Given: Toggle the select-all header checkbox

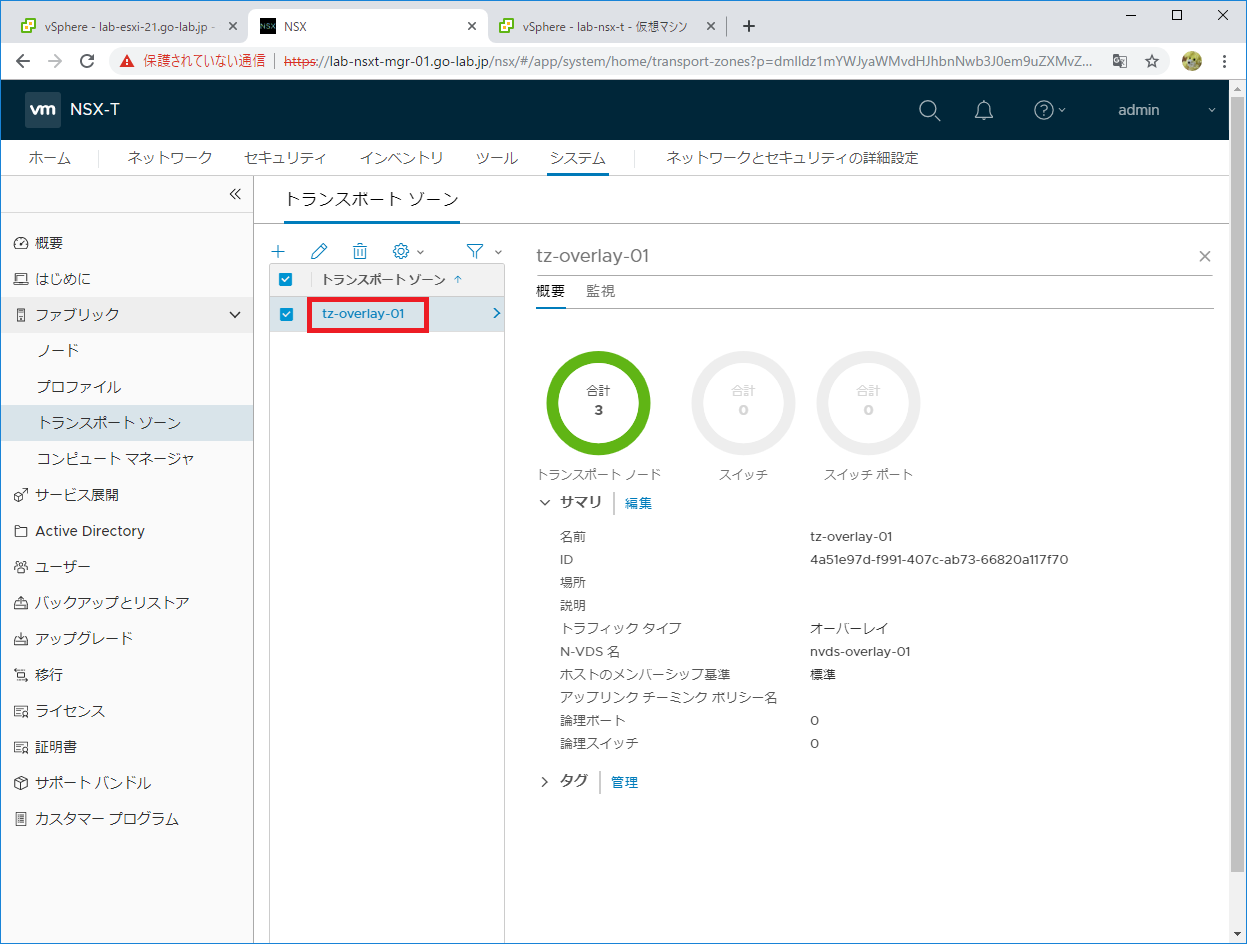Looking at the screenshot, I should coord(286,280).
